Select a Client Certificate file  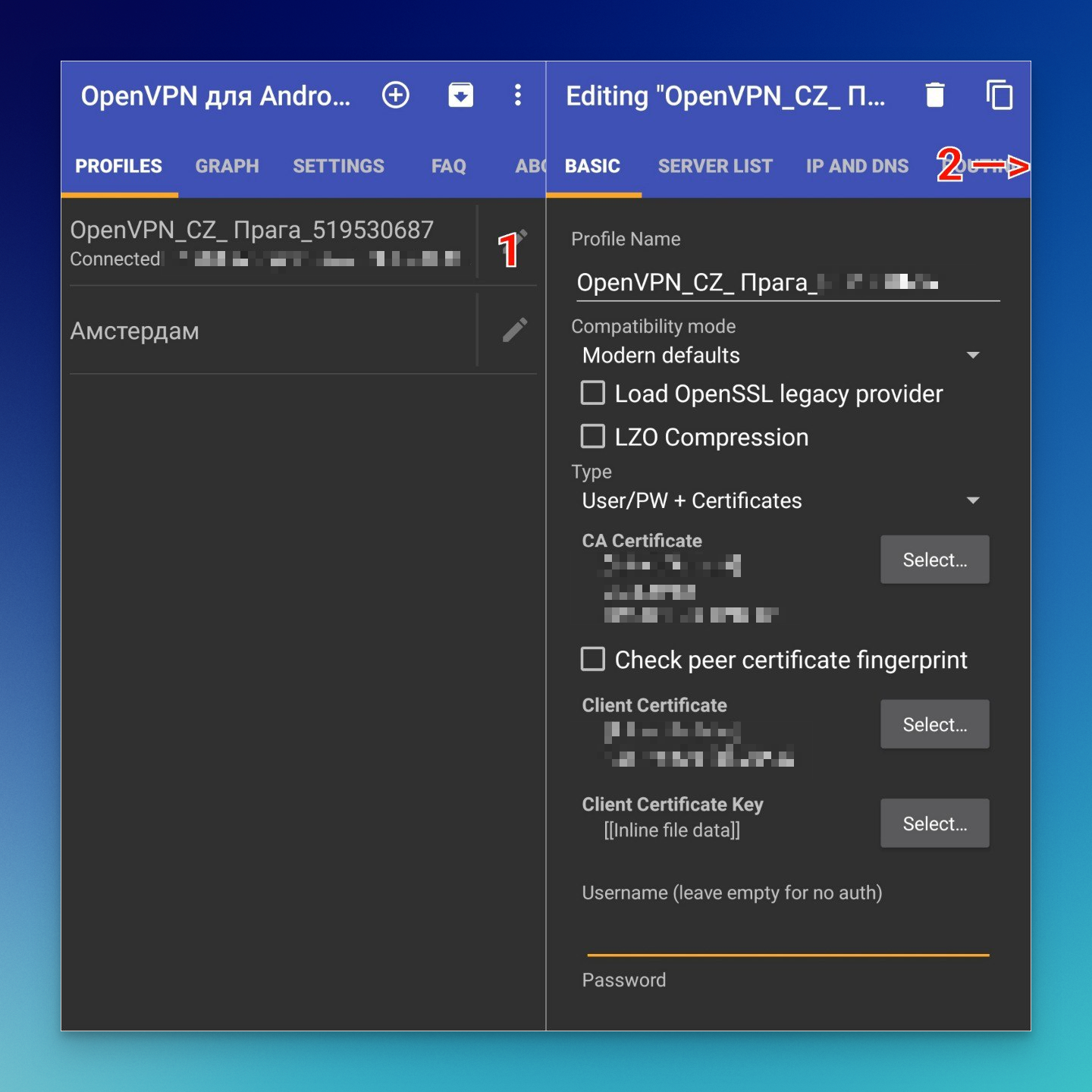point(935,724)
